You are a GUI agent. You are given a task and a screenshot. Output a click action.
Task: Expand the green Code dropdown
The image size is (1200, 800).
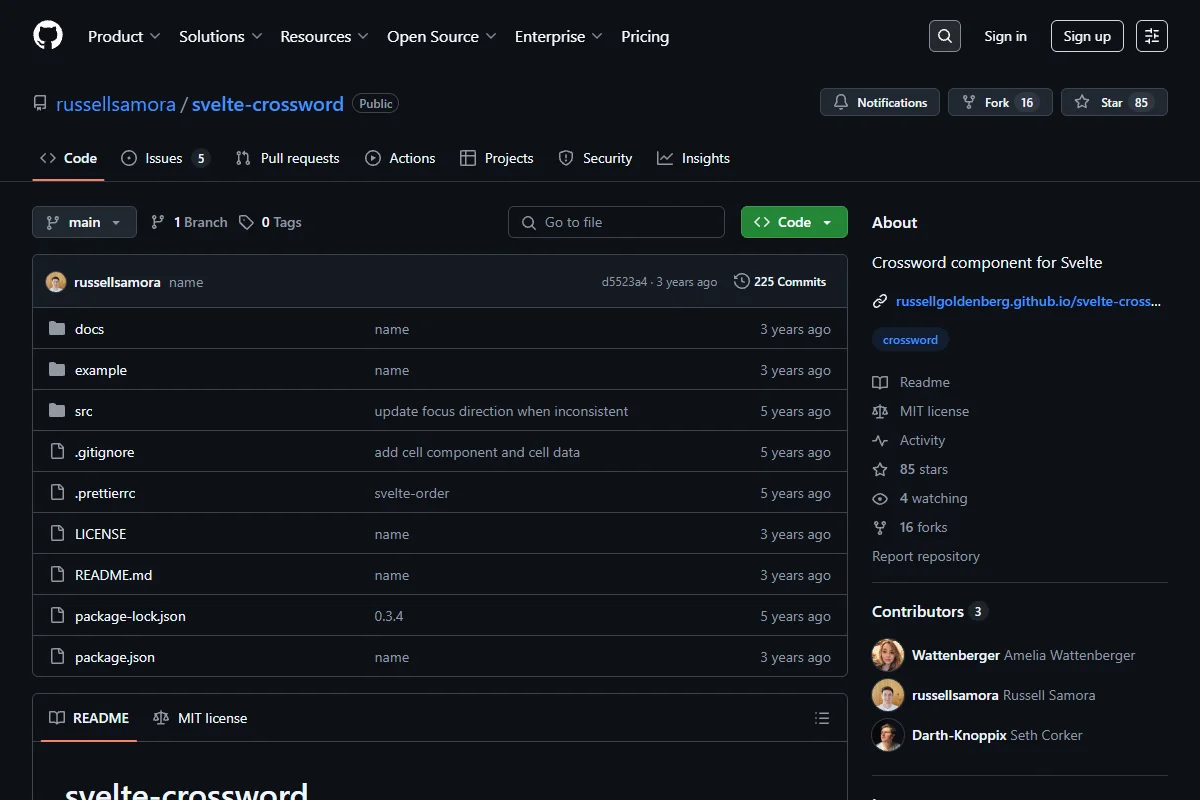(x=794, y=222)
